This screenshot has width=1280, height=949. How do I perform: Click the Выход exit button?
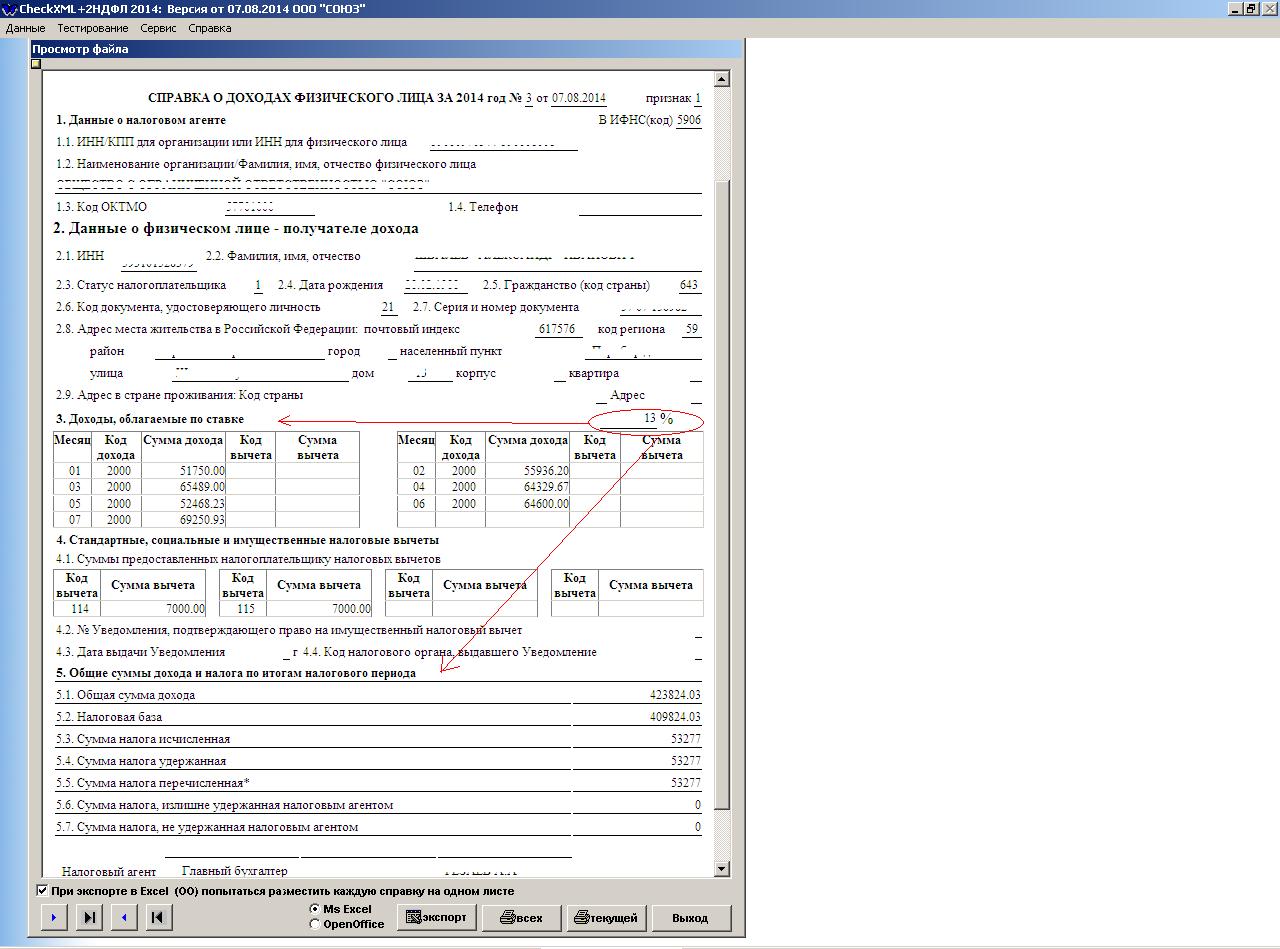(690, 917)
